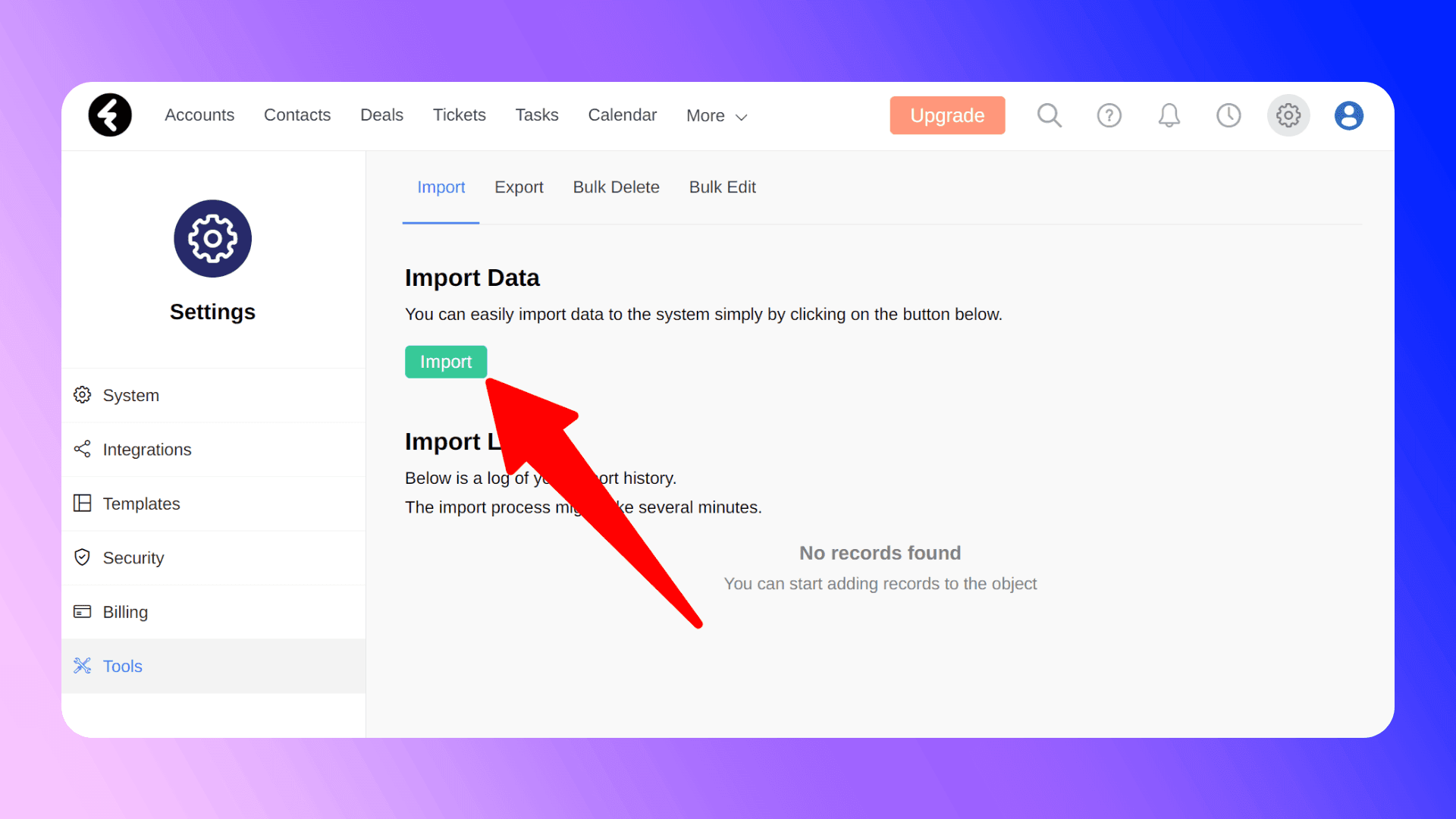1456x819 pixels.
Task: Open System settings in the sidebar
Action: [x=214, y=395]
